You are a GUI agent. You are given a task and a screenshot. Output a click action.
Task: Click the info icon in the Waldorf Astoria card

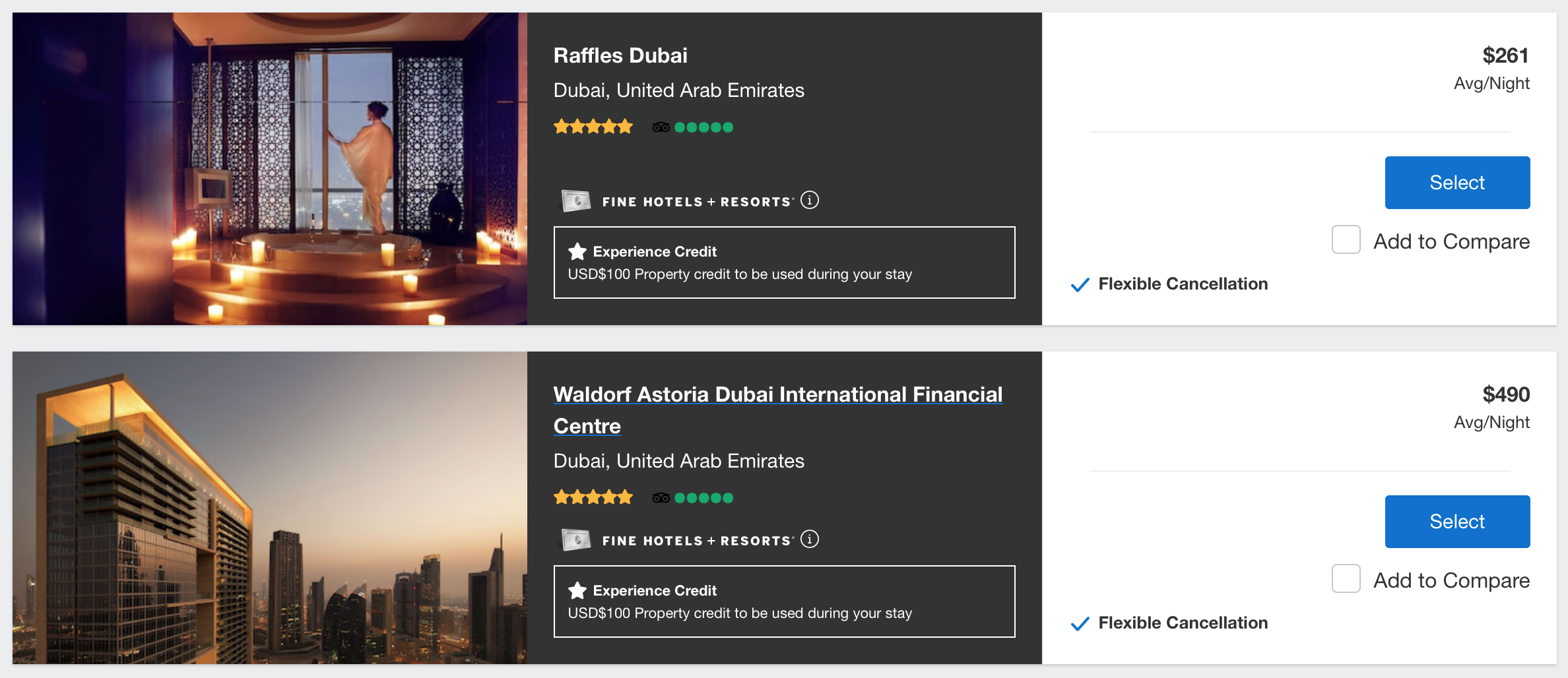point(809,539)
